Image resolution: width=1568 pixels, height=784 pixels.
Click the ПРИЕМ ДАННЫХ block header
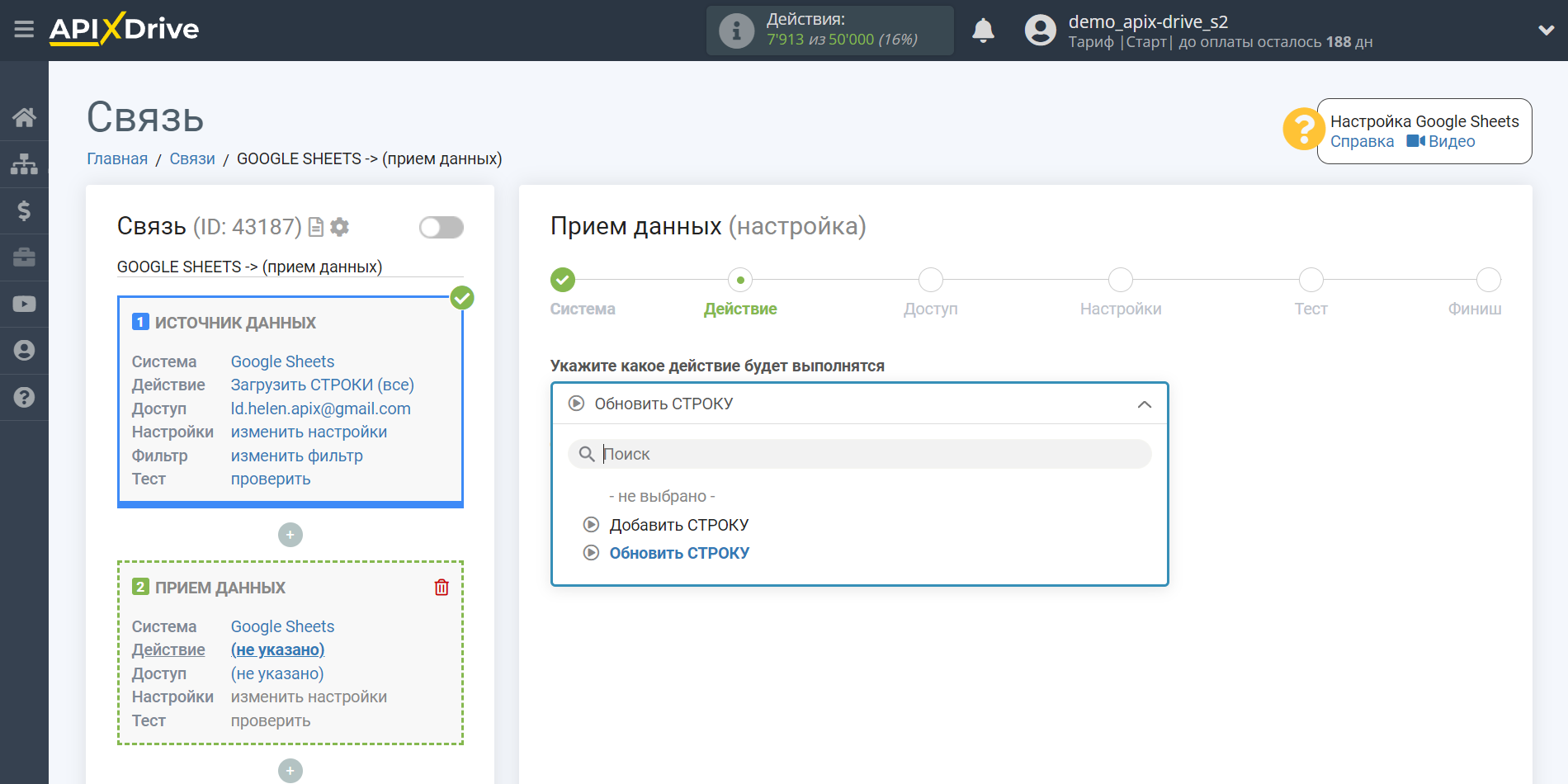click(x=220, y=588)
